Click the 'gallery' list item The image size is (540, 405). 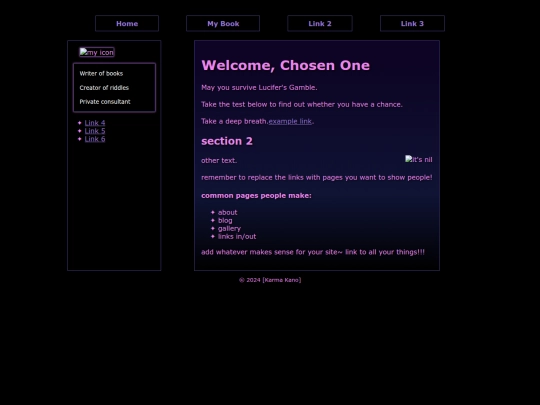point(229,228)
